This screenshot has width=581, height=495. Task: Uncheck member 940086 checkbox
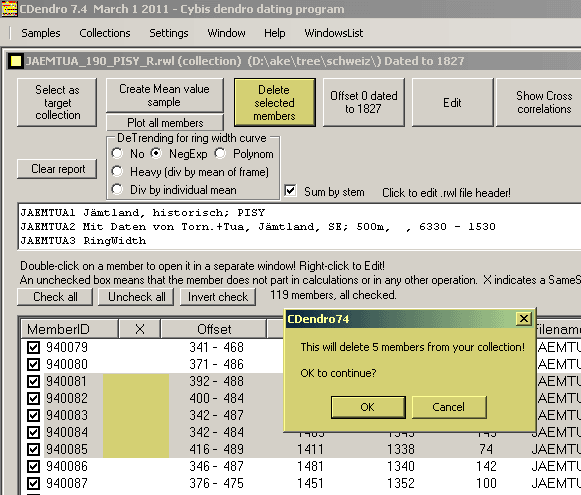click(x=33, y=466)
